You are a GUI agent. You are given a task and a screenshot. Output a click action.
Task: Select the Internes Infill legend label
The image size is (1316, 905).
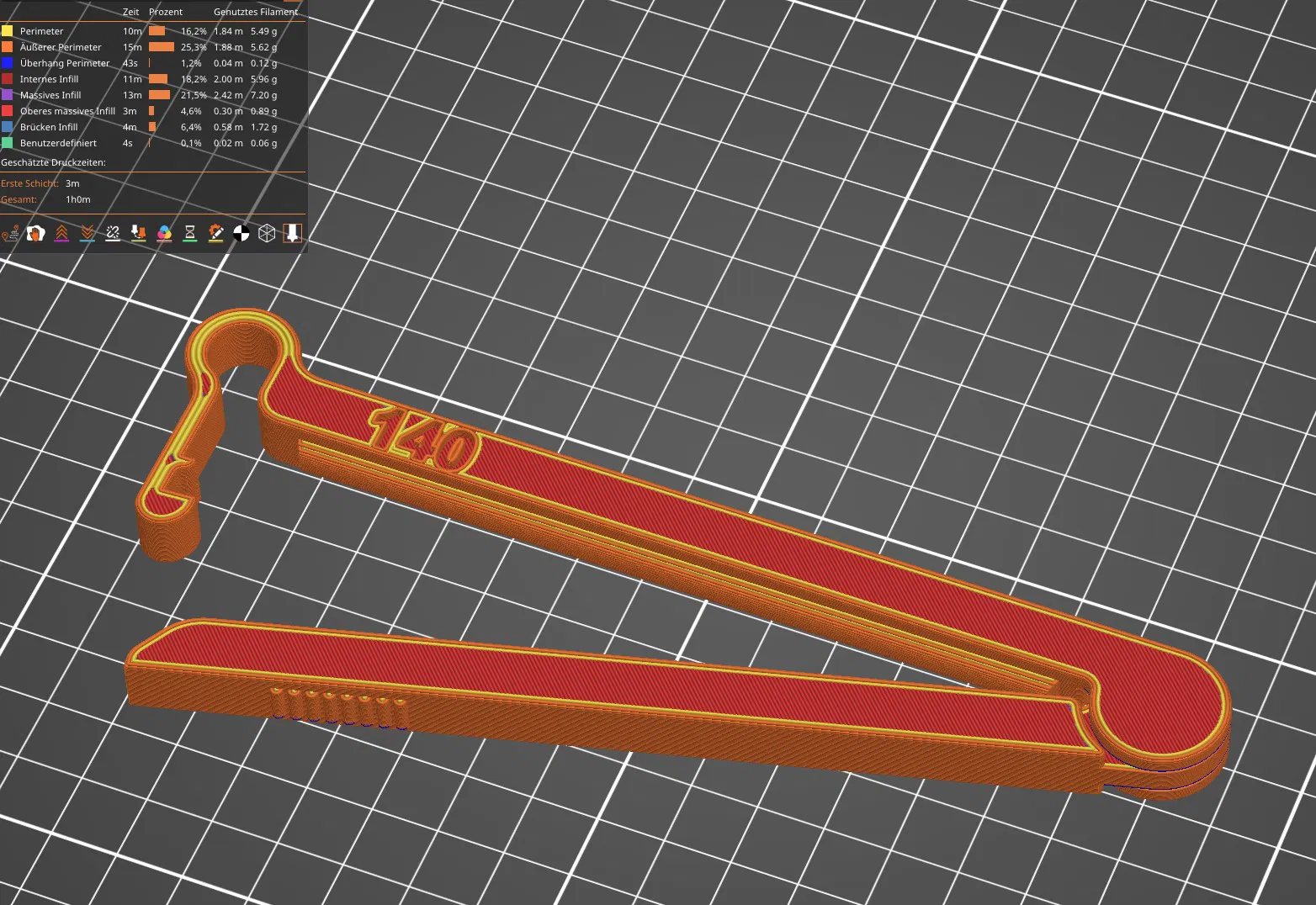coord(49,79)
